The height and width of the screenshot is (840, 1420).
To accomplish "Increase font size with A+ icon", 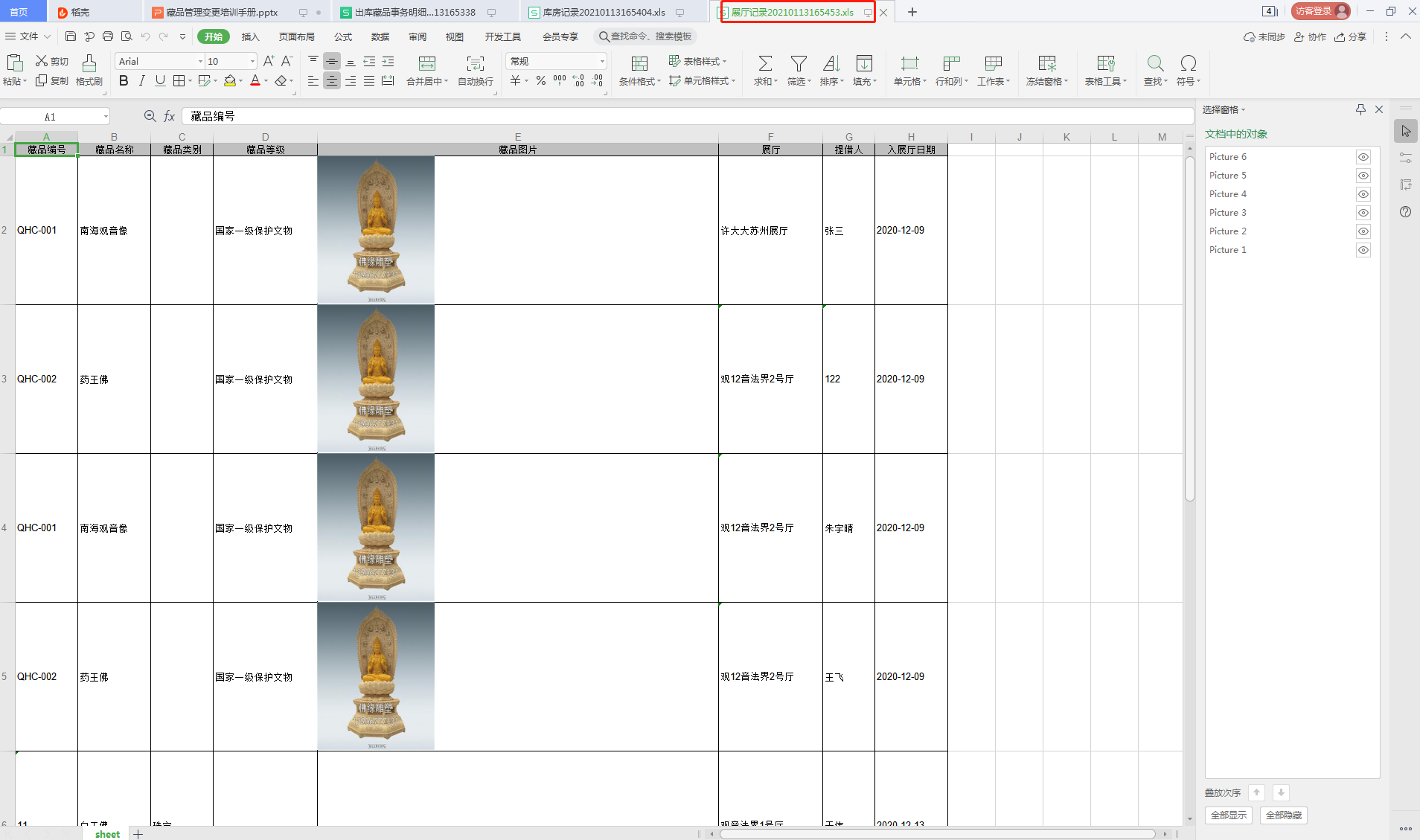I will pos(269,61).
